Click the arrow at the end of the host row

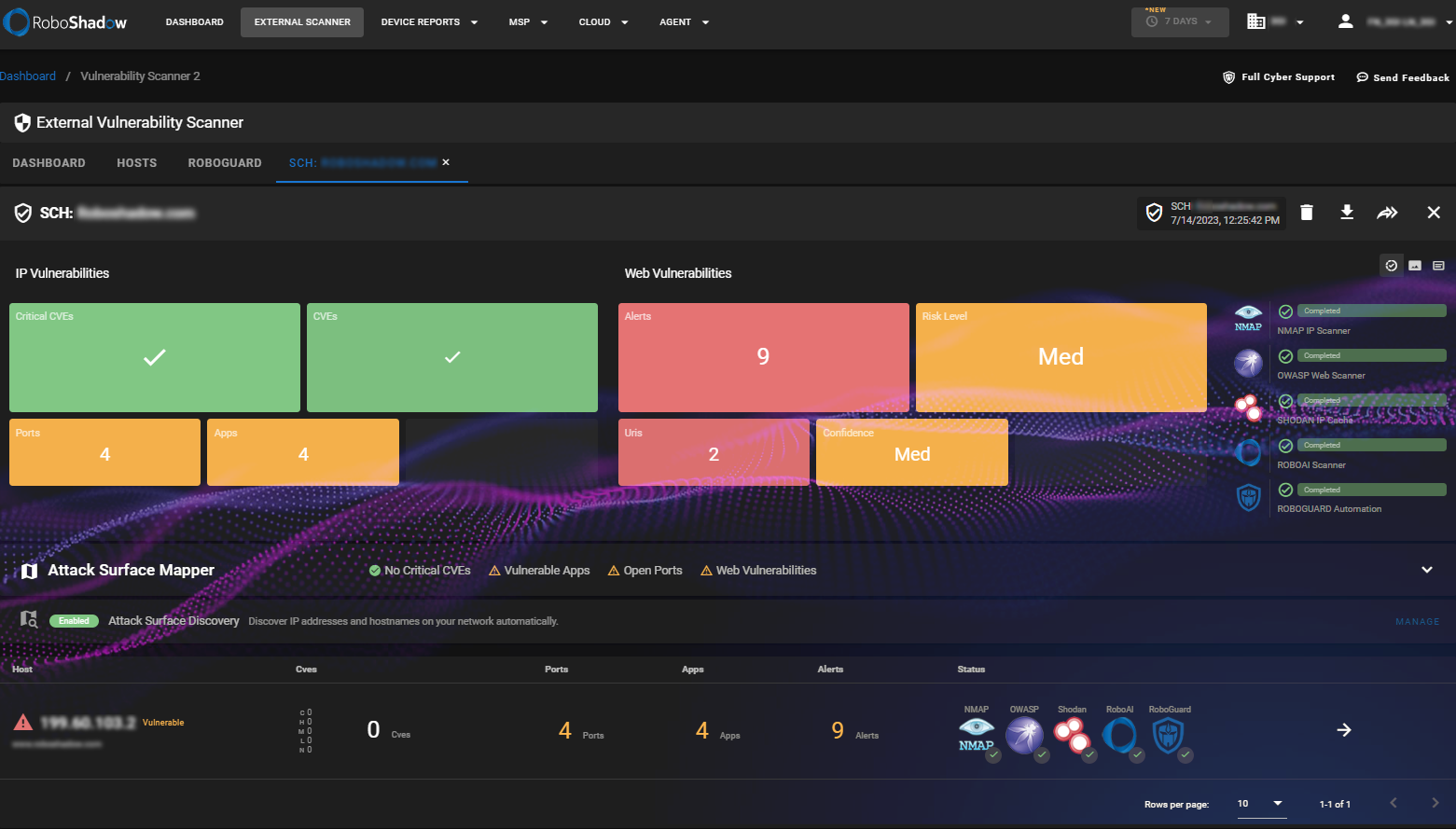(x=1343, y=729)
